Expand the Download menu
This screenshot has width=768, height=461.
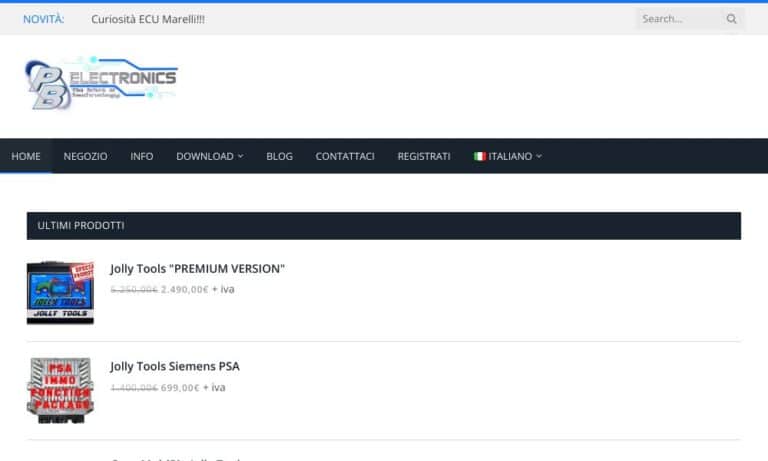[x=210, y=156]
